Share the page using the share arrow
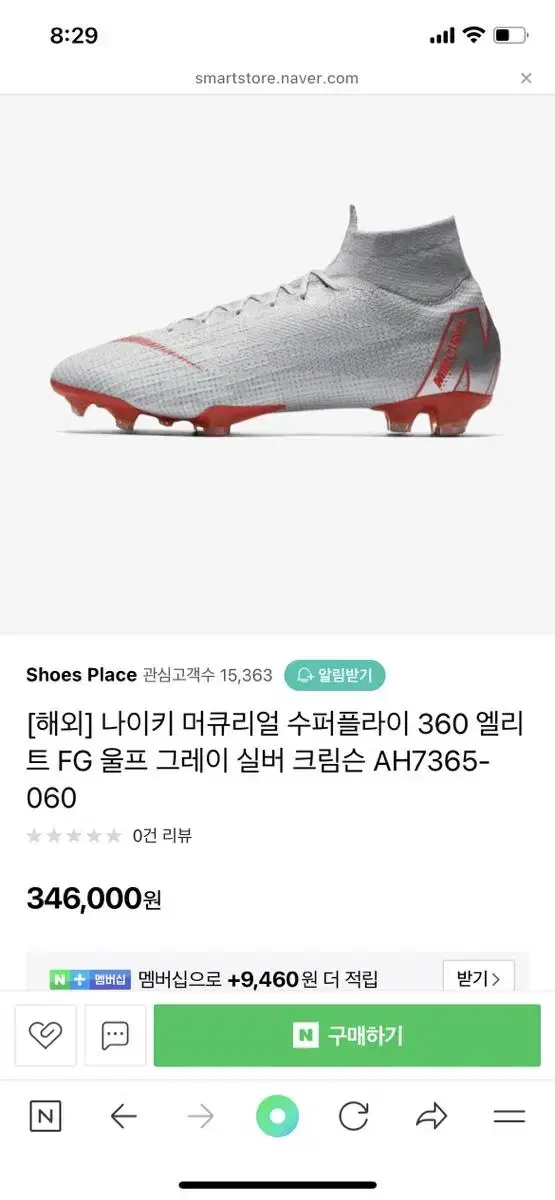The image size is (555, 1200). pyautogui.click(x=431, y=1116)
